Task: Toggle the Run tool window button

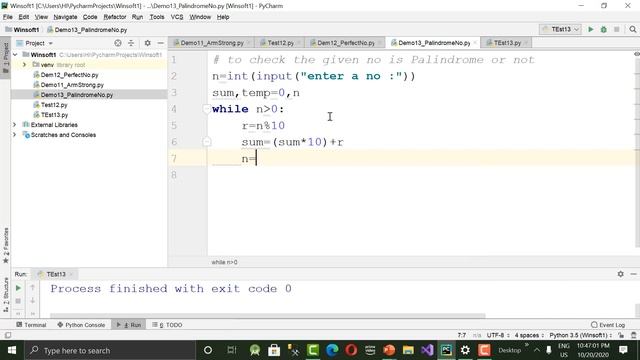Action: [x=129, y=325]
